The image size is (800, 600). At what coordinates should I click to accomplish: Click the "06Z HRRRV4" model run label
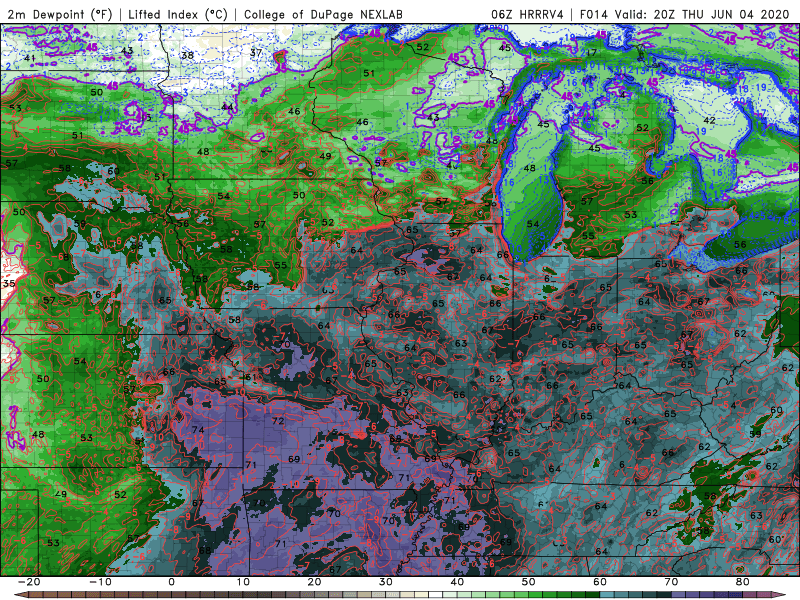click(x=527, y=14)
